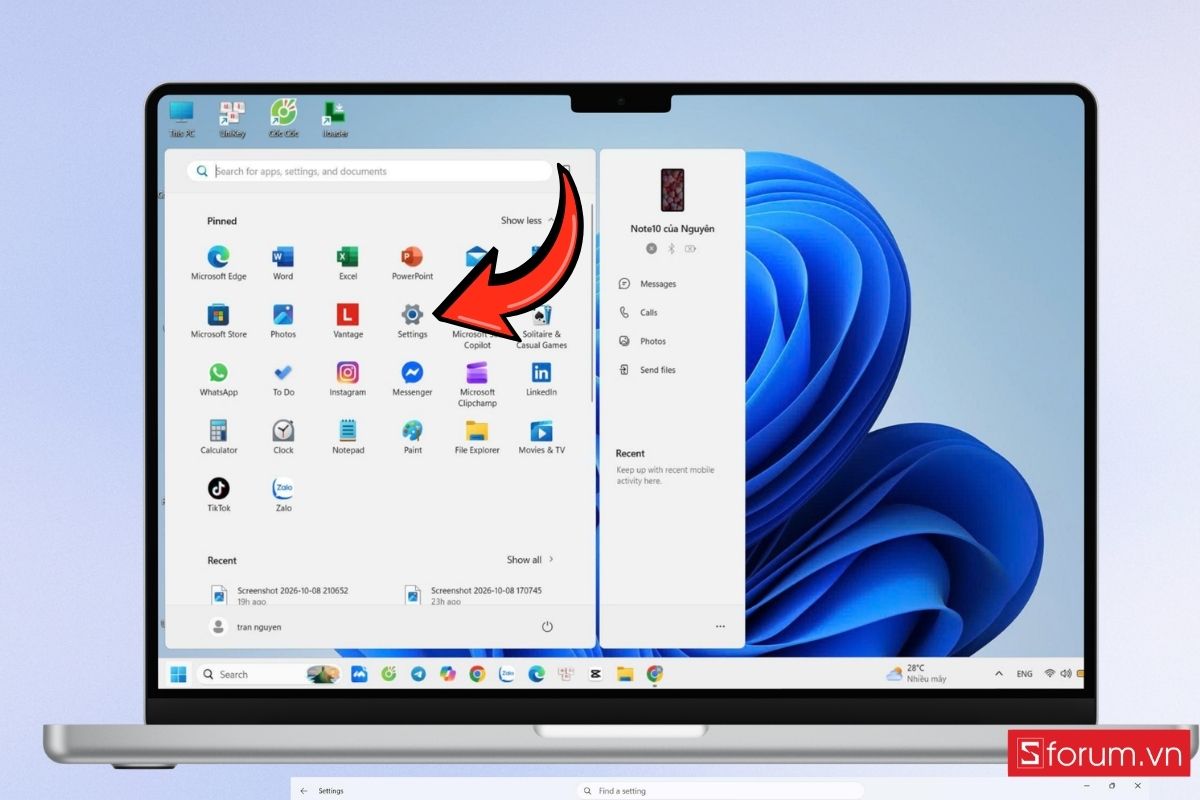
Task: Open the To Do app
Action: tap(283, 379)
